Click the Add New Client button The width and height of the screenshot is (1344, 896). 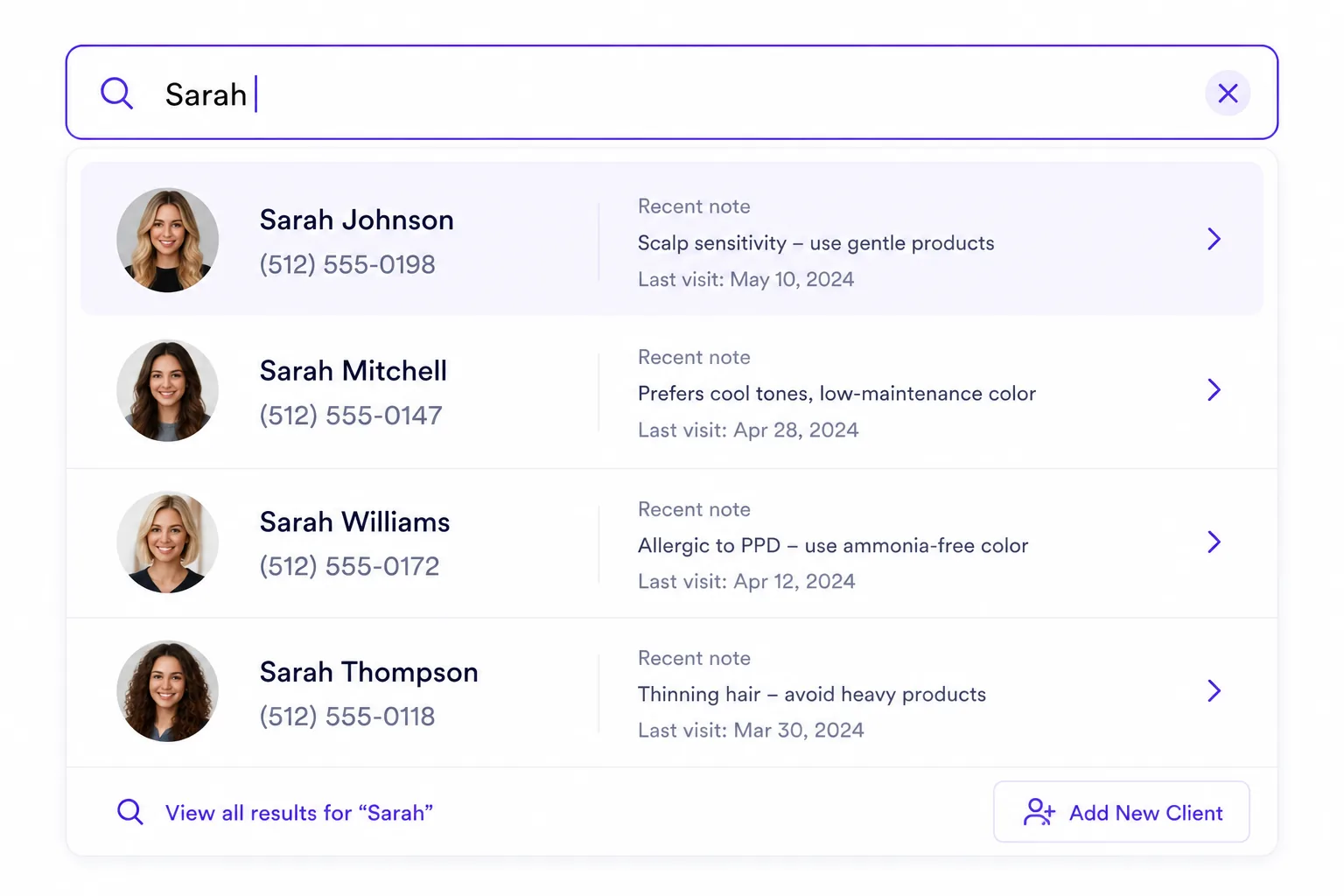(x=1121, y=812)
